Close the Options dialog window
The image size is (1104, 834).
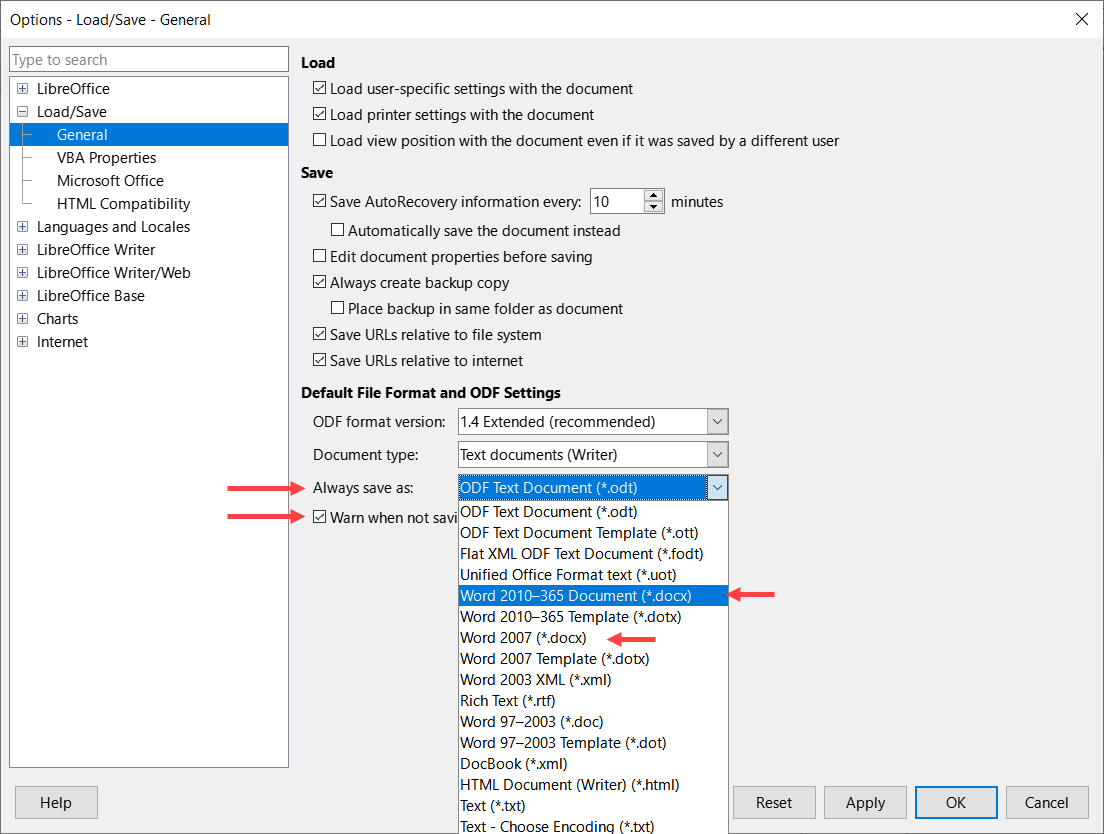(x=1081, y=19)
